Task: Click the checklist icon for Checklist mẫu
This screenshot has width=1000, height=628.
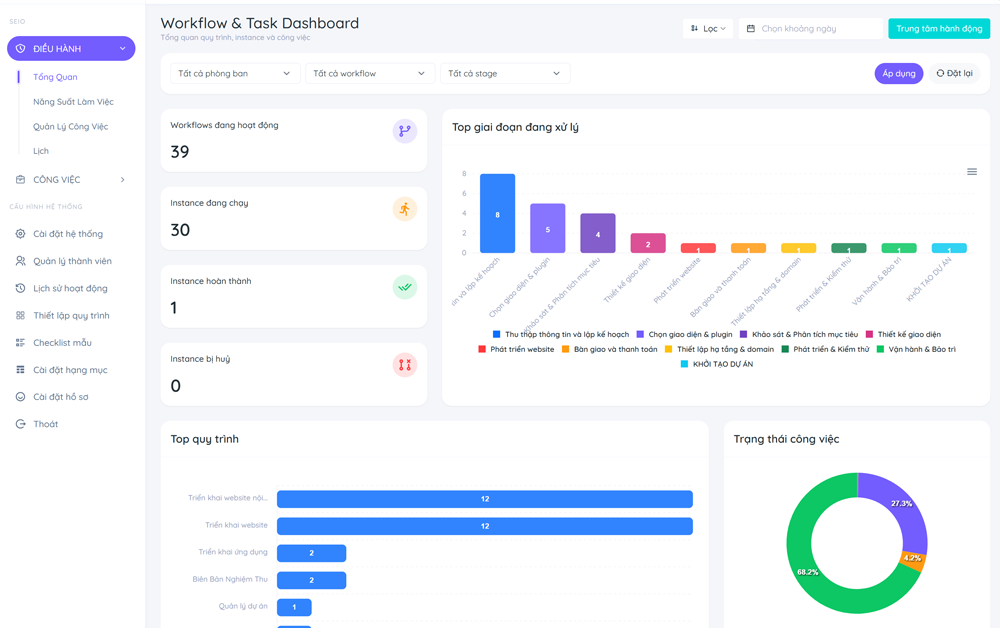Action: click(x=20, y=342)
